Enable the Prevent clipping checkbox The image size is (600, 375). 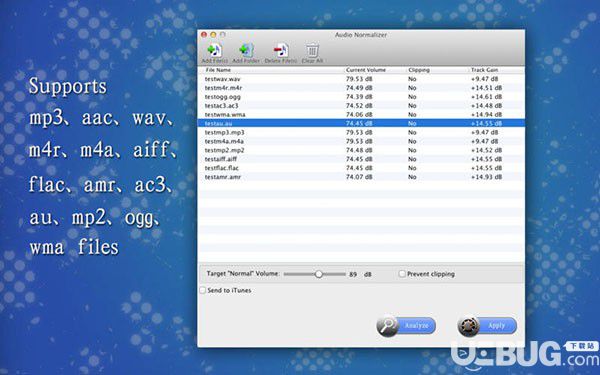[402, 274]
